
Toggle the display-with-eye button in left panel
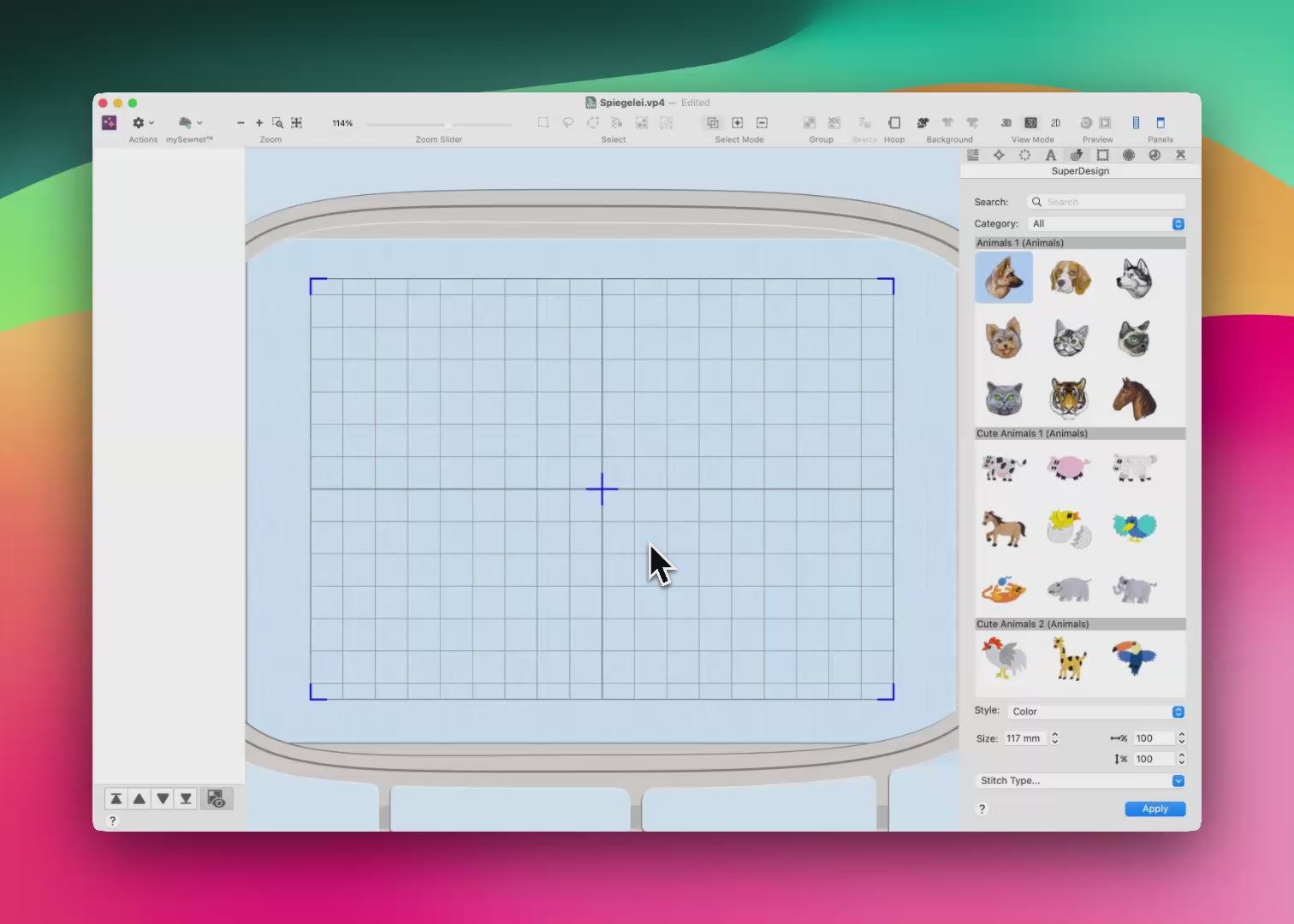coord(217,799)
